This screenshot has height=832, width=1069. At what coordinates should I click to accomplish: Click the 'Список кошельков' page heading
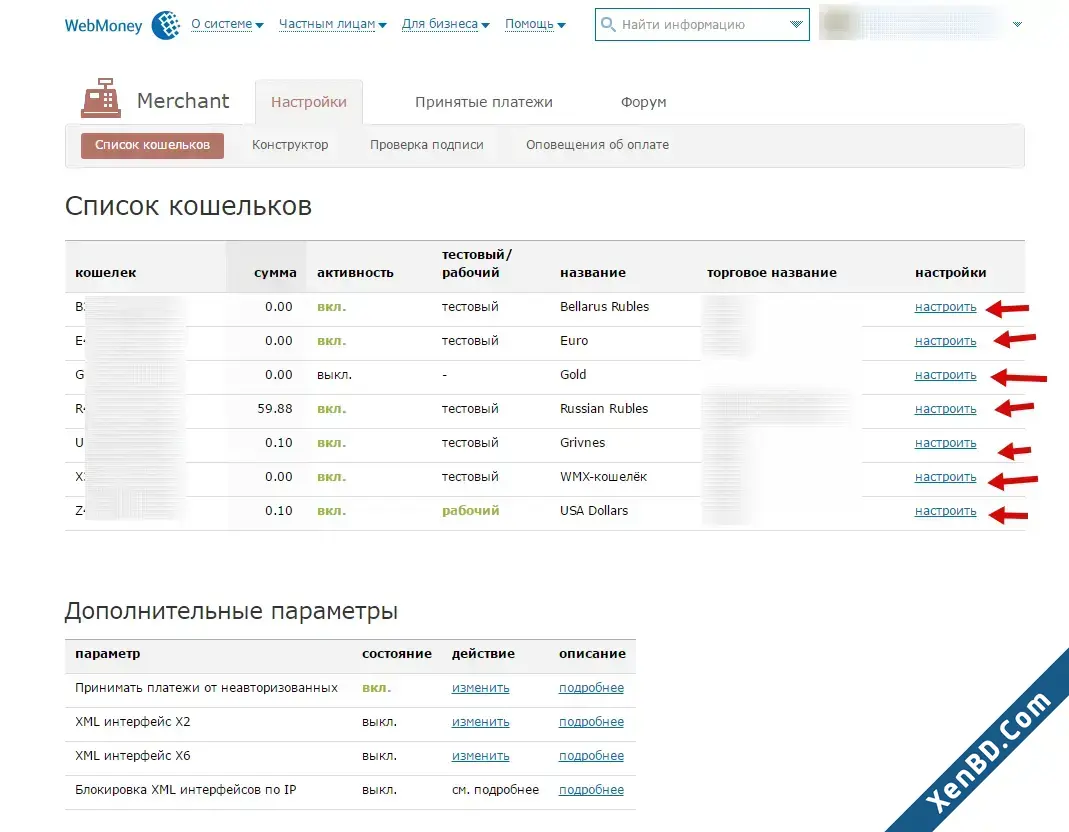188,206
